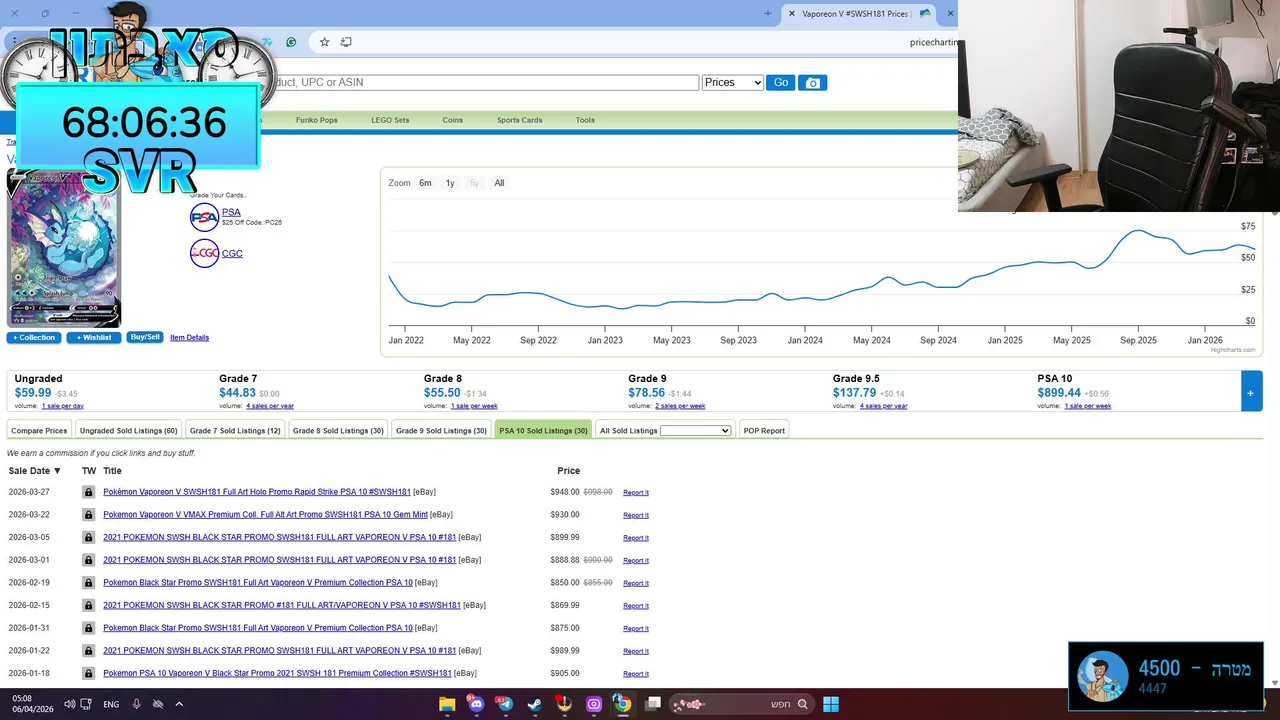Open a new browser tab with plus icon

coord(768,14)
